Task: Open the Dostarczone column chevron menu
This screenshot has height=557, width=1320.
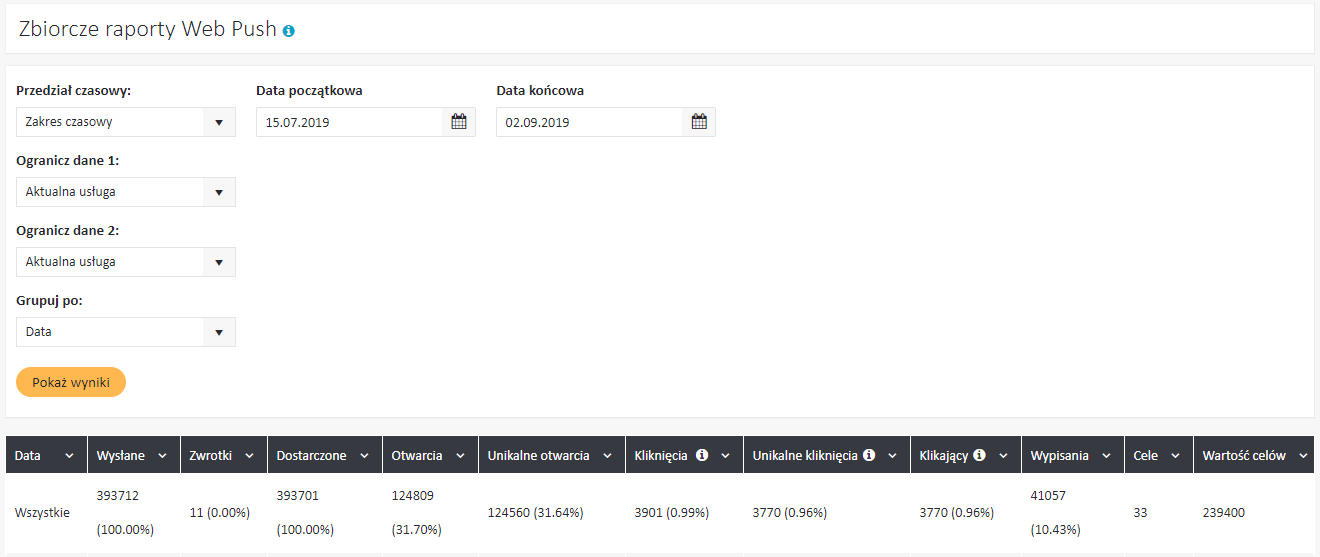Action: coord(365,456)
